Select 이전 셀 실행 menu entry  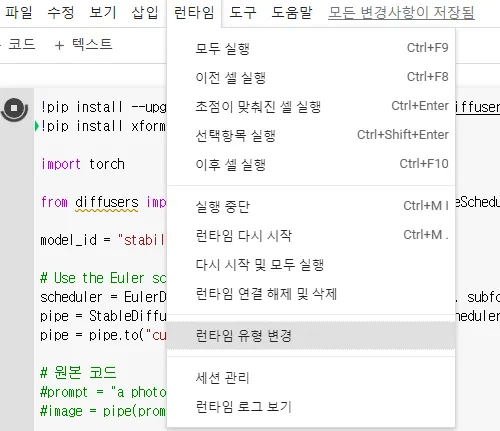[311, 78]
